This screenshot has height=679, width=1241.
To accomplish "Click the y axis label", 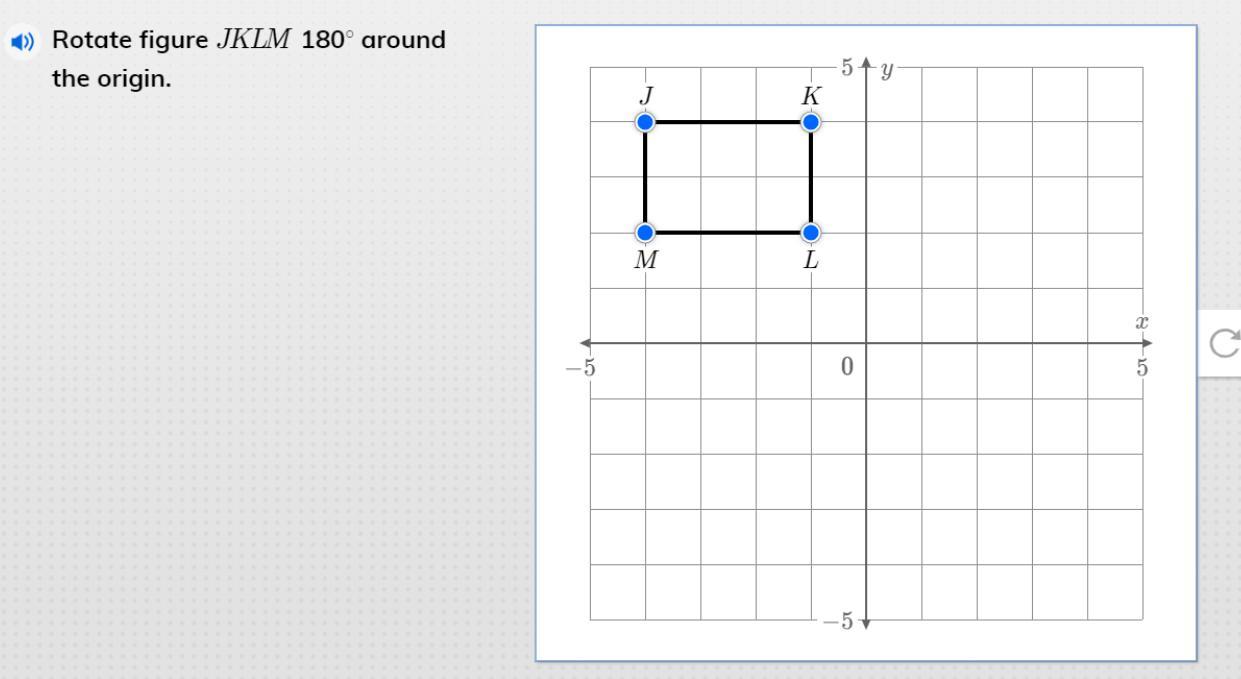I will 885,69.
